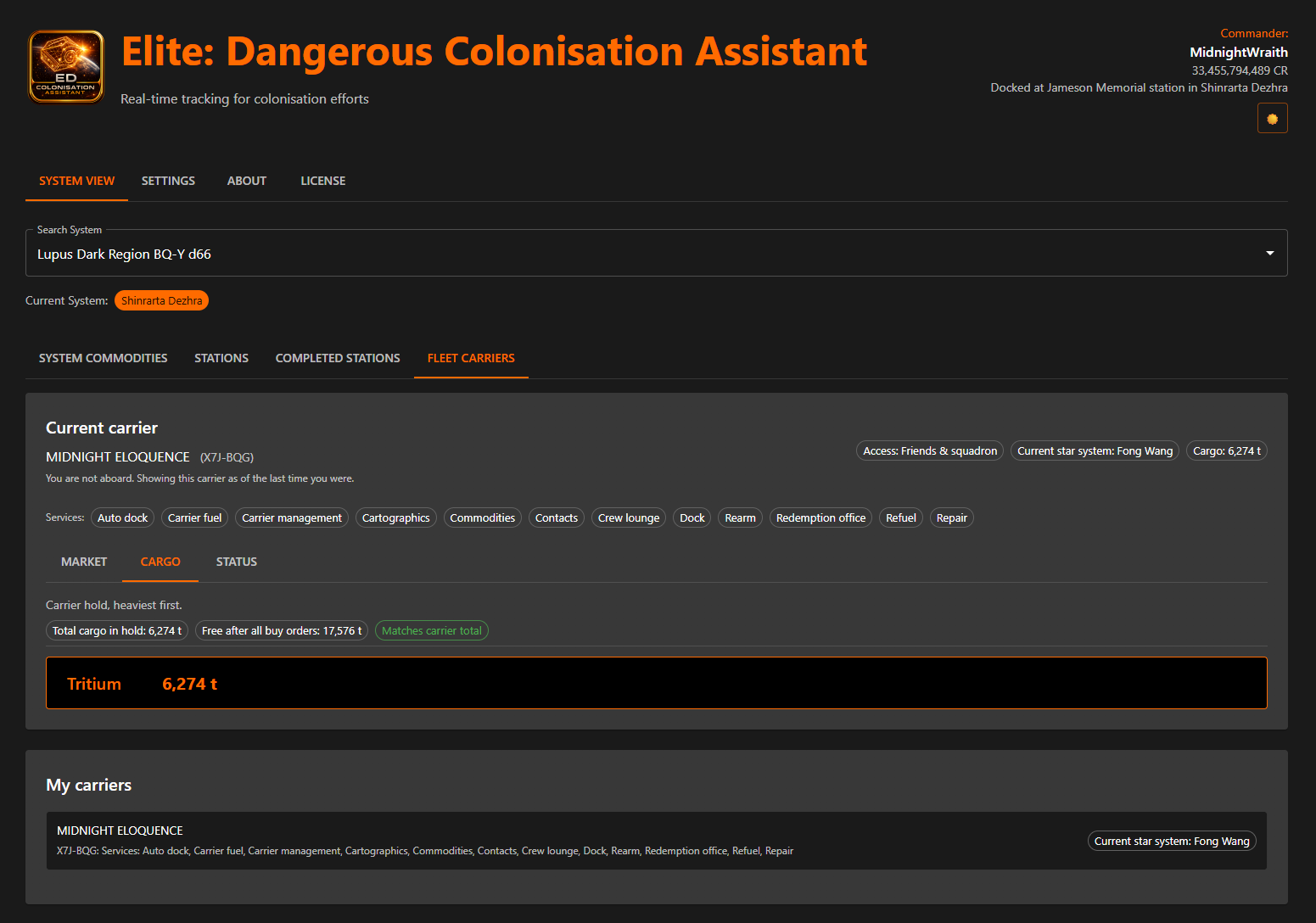Click the Refuel service chip
Viewport: 1316px width, 923px height.
pos(901,517)
